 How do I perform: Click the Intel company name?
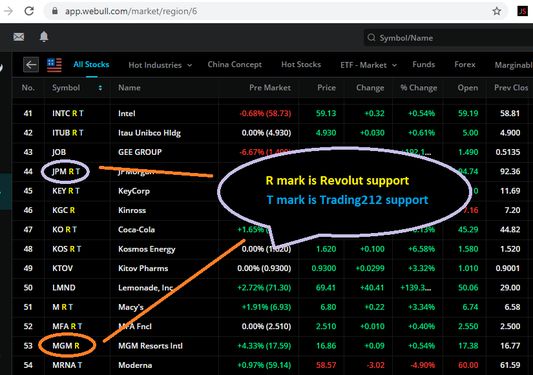[x=126, y=114]
